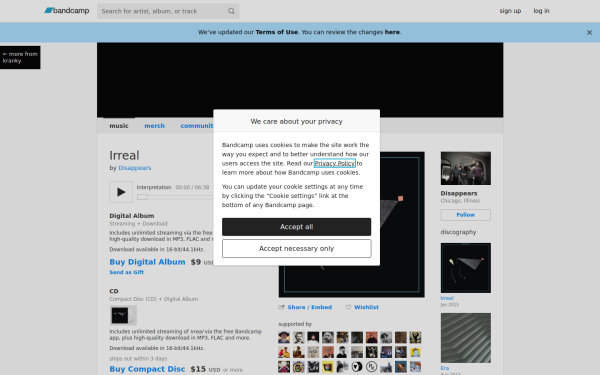Open the Irreal discography cover

(466, 268)
